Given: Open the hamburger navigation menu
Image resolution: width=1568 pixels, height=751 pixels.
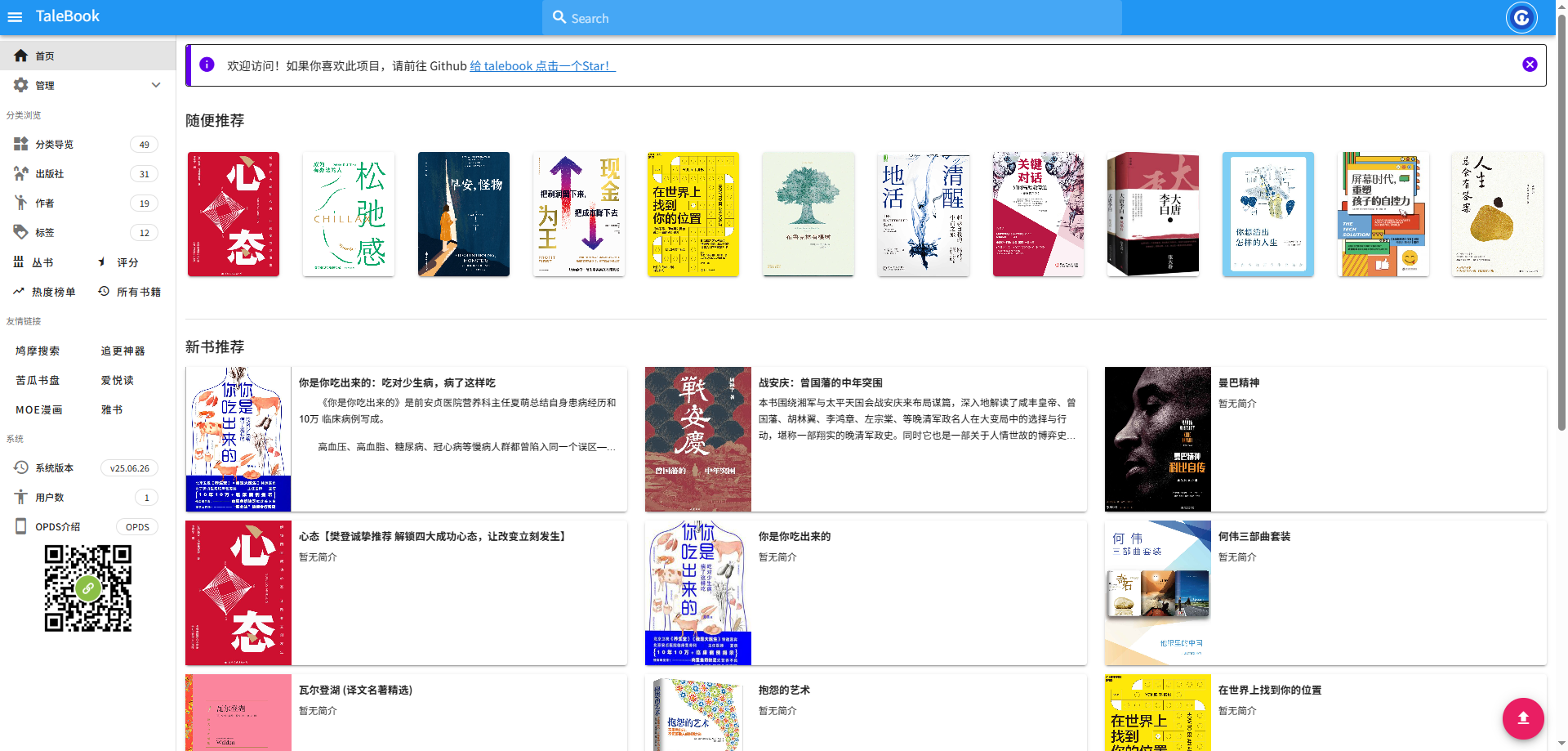Looking at the screenshot, I should click(15, 16).
